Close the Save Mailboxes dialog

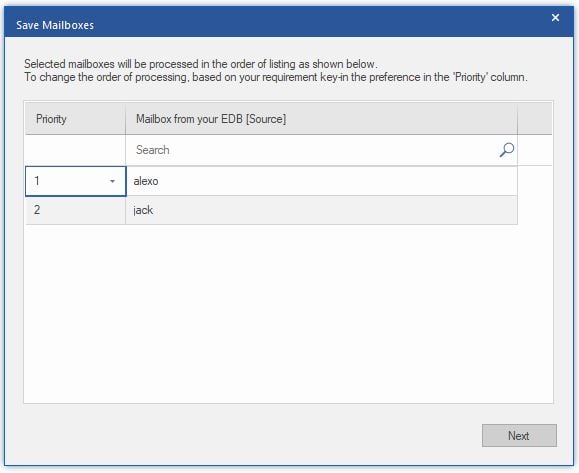pos(555,18)
